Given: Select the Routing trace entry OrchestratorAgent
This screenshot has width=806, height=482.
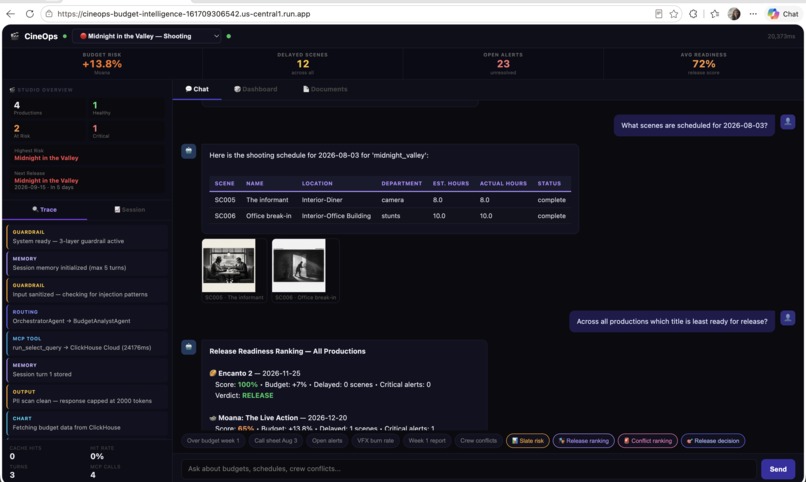Looking at the screenshot, I should [87, 317].
